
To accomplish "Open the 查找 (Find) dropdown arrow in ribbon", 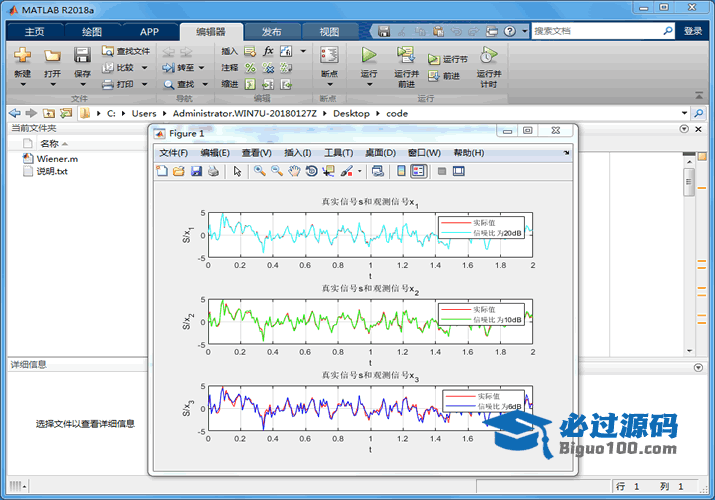I will coord(205,84).
